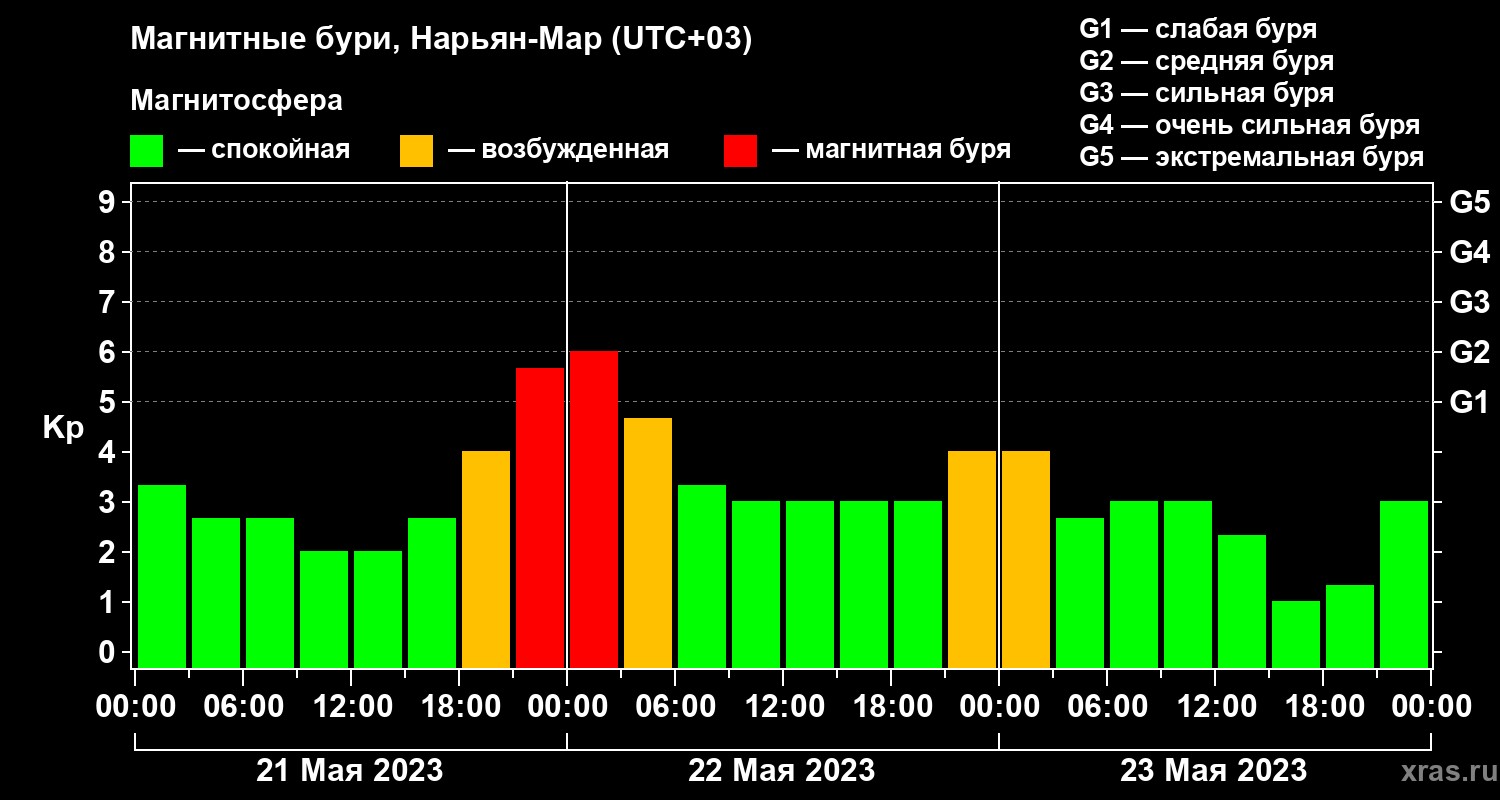Click the 'G2' label on the right axis
Screen dimensions: 1500x800
1470,352
